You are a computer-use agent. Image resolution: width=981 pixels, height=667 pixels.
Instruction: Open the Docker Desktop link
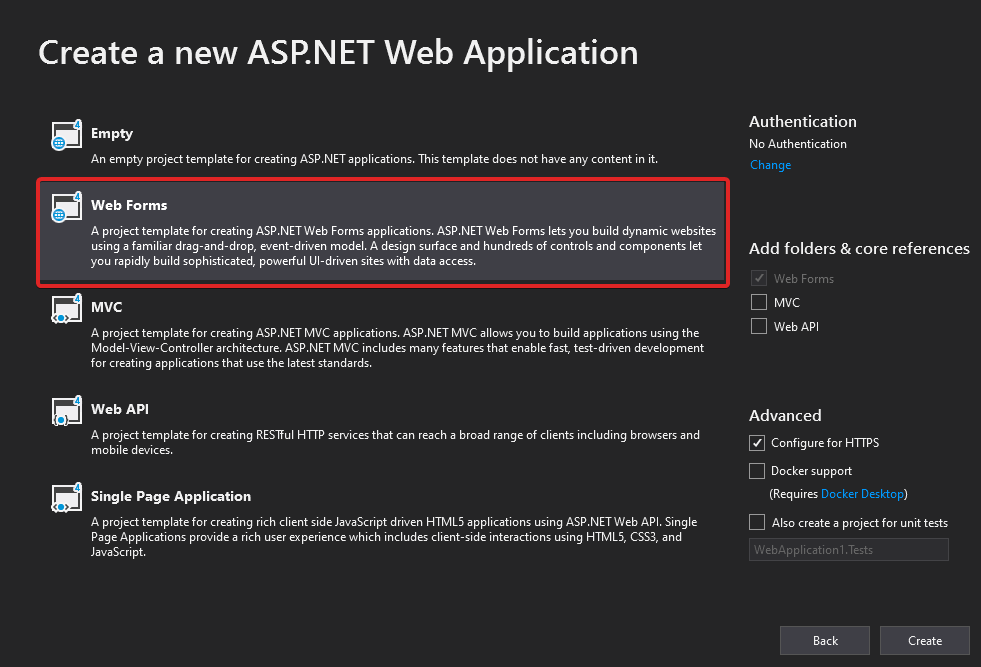click(x=862, y=493)
